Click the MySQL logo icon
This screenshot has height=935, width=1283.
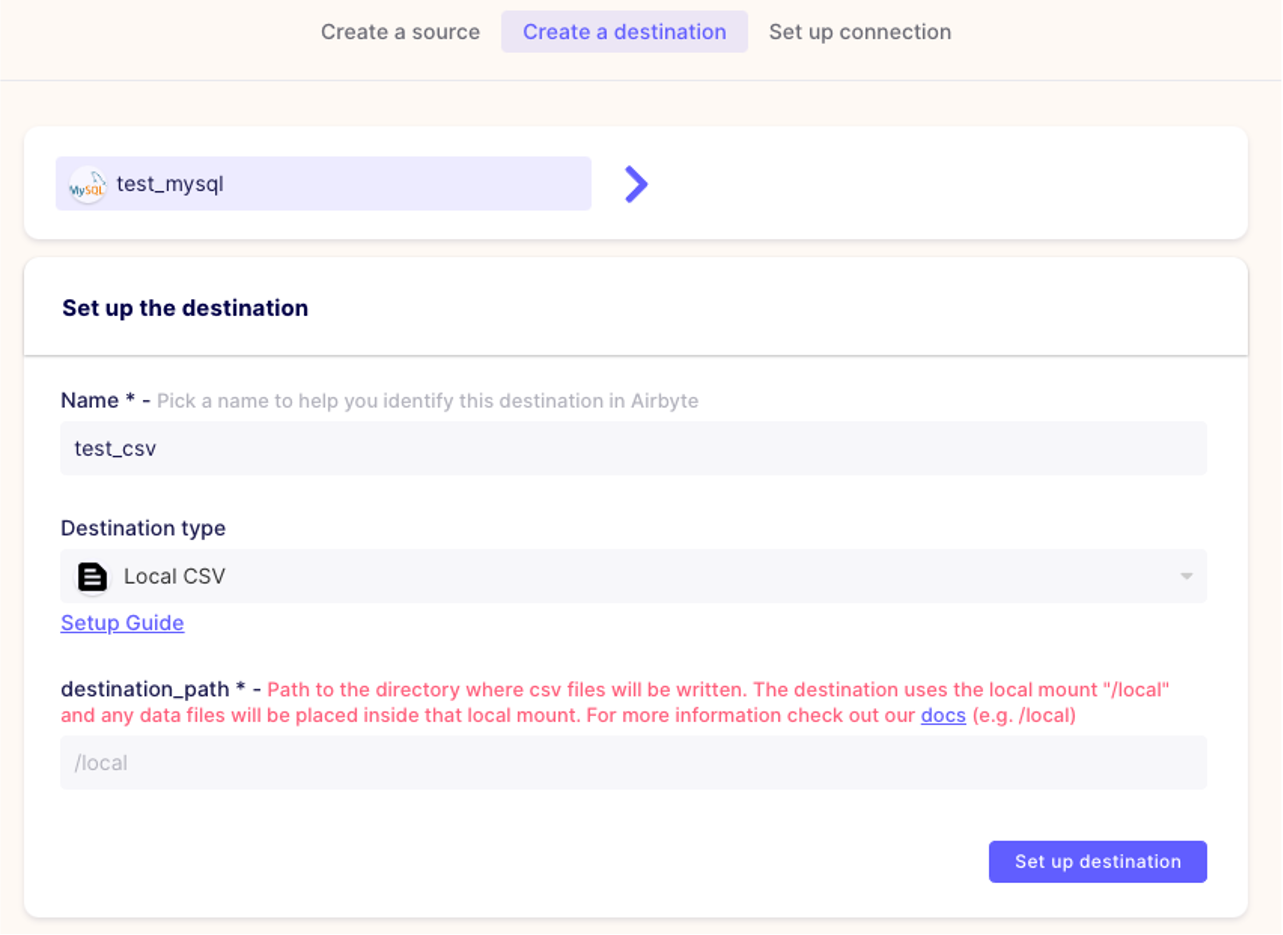(87, 185)
